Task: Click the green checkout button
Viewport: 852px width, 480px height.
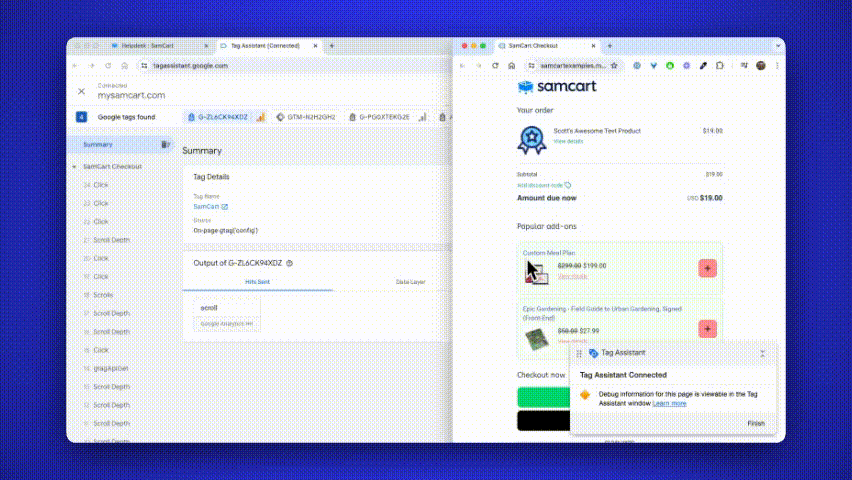Action: (x=543, y=397)
